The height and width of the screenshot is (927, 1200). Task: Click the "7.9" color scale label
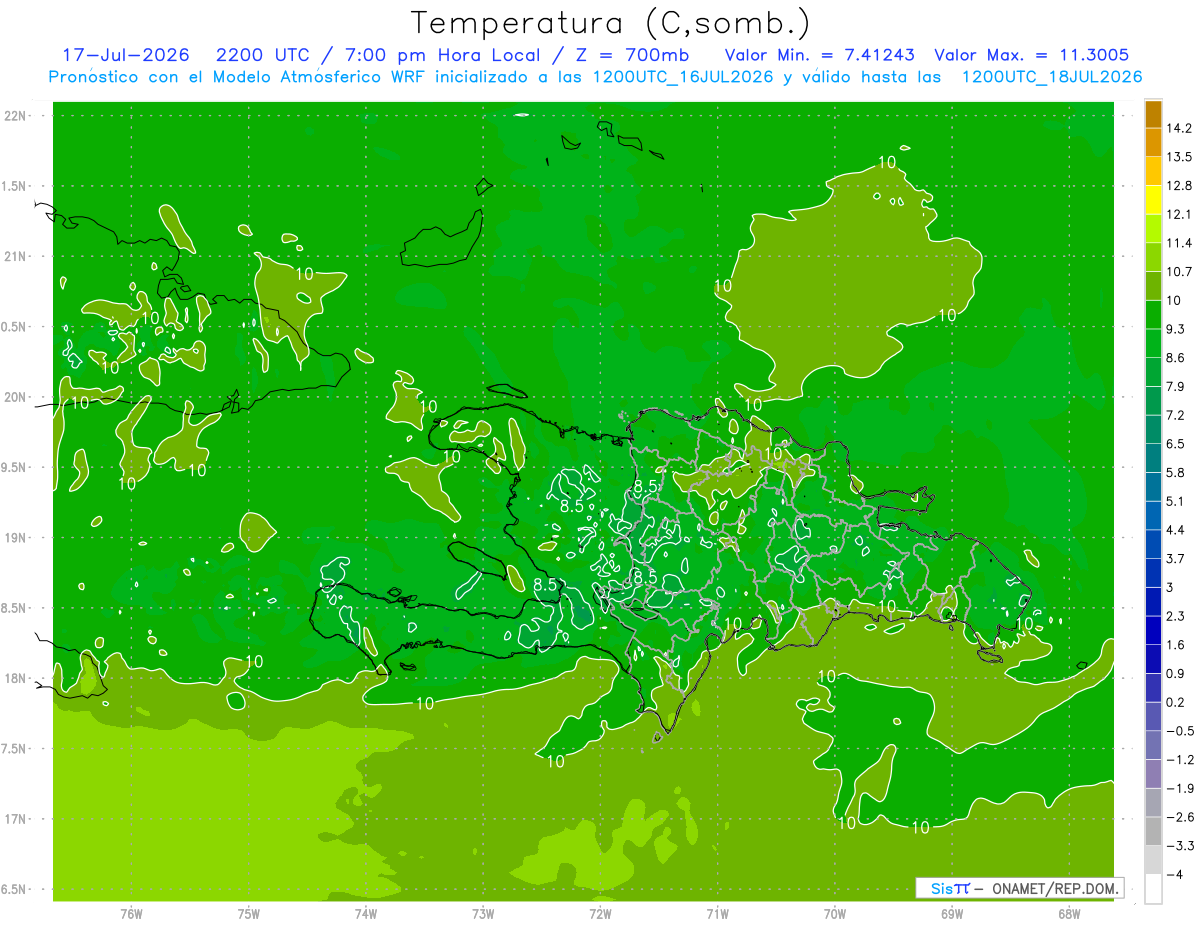[1177, 386]
